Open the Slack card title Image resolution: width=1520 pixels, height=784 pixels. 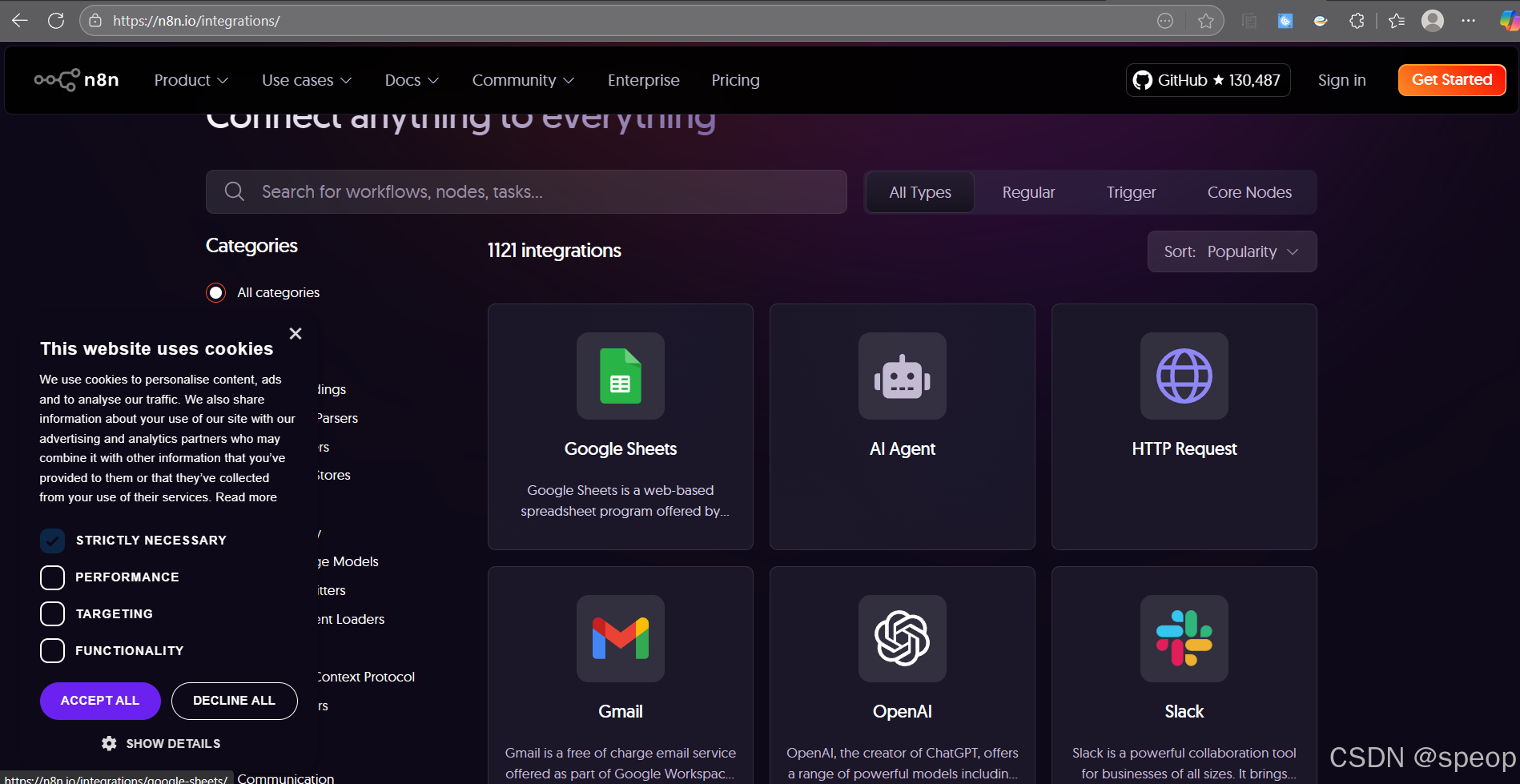pyautogui.click(x=1184, y=711)
